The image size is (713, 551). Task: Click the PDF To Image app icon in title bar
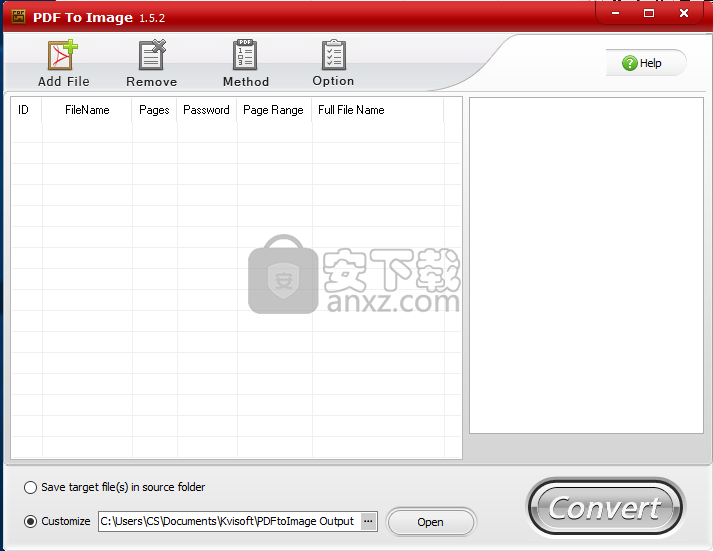[x=19, y=17]
